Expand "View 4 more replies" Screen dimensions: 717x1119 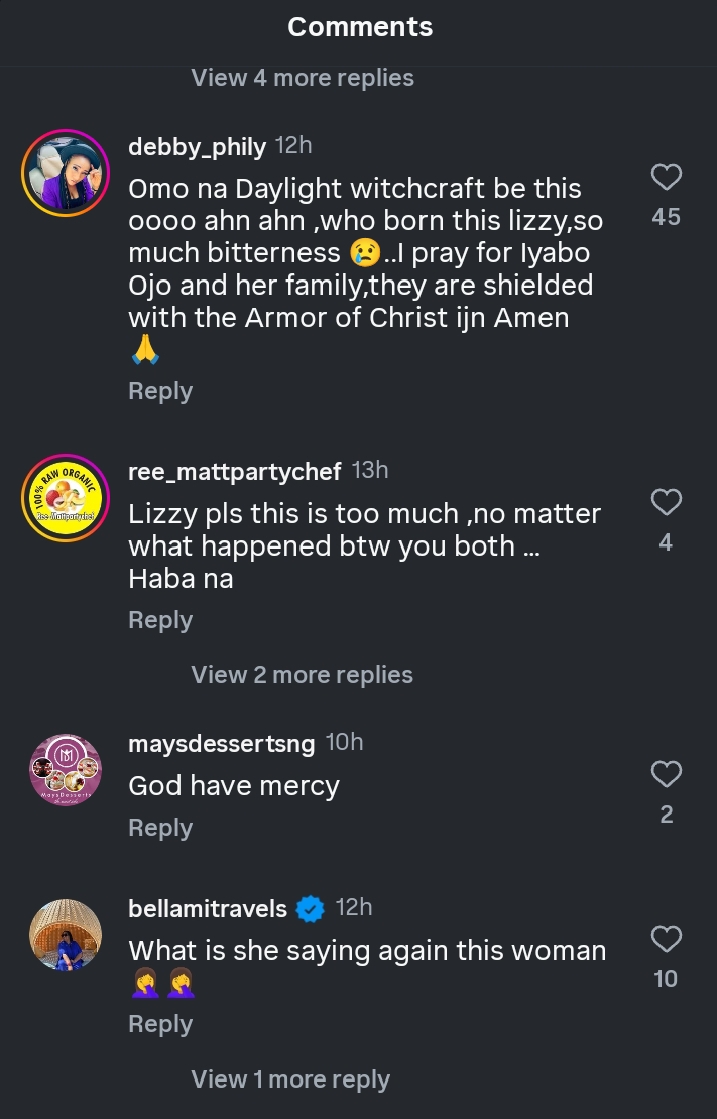click(x=302, y=78)
